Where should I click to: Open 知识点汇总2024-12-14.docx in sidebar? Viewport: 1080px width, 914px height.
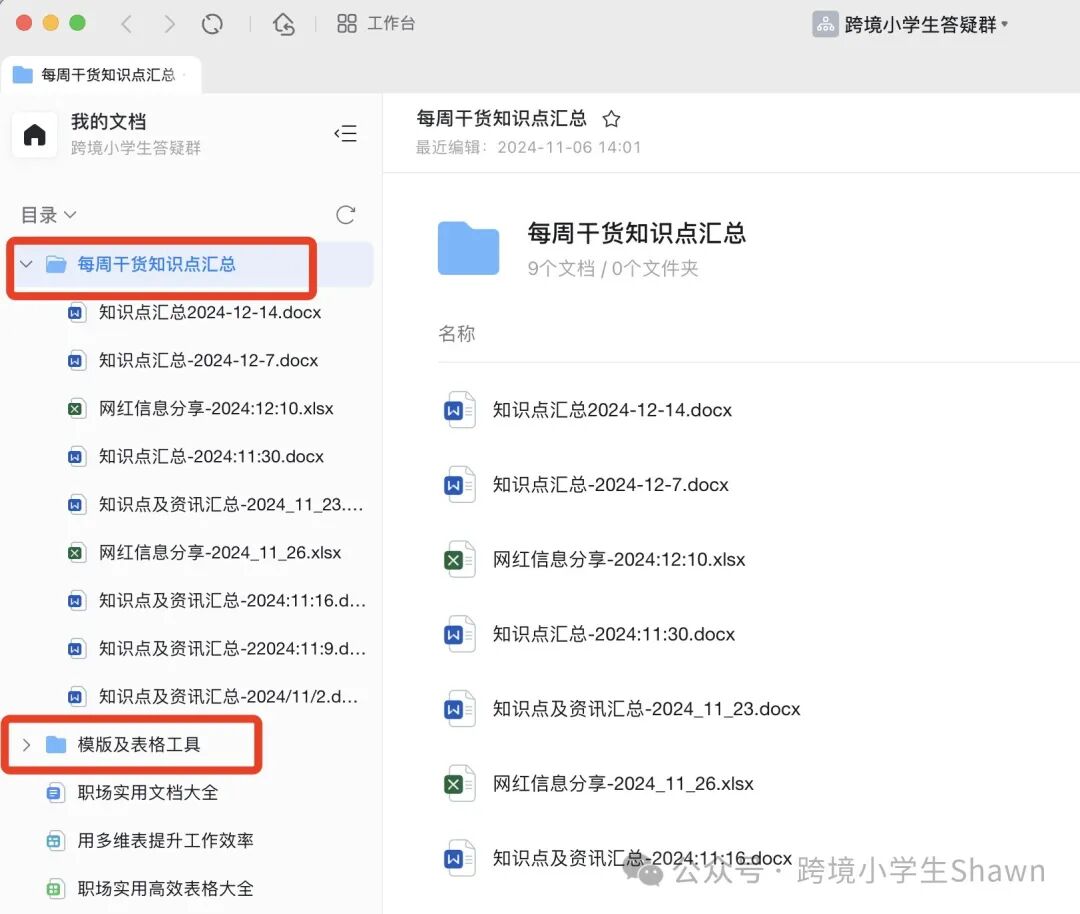(210, 312)
